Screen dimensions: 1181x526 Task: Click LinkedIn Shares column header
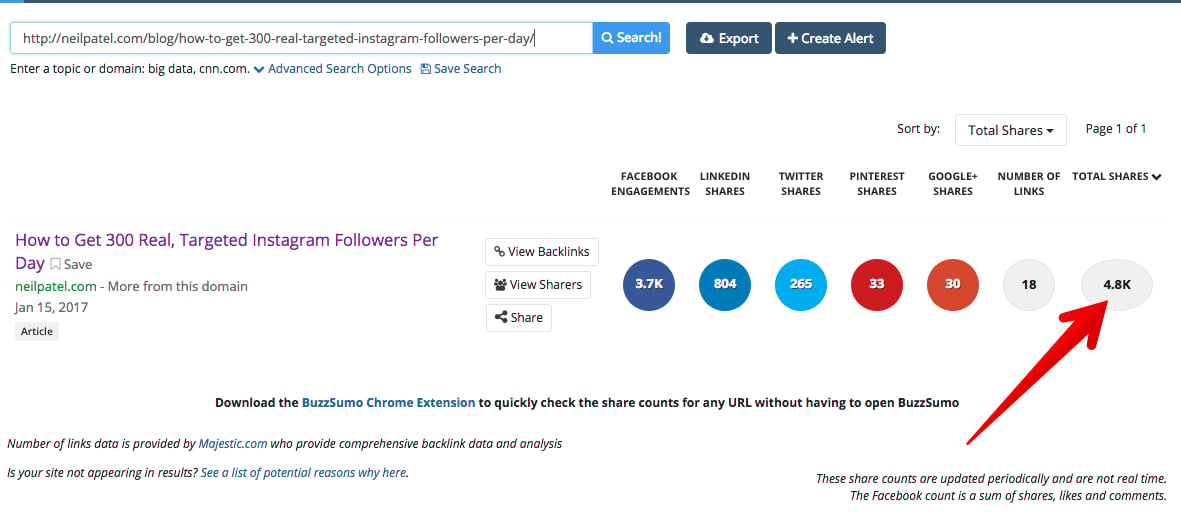click(725, 184)
